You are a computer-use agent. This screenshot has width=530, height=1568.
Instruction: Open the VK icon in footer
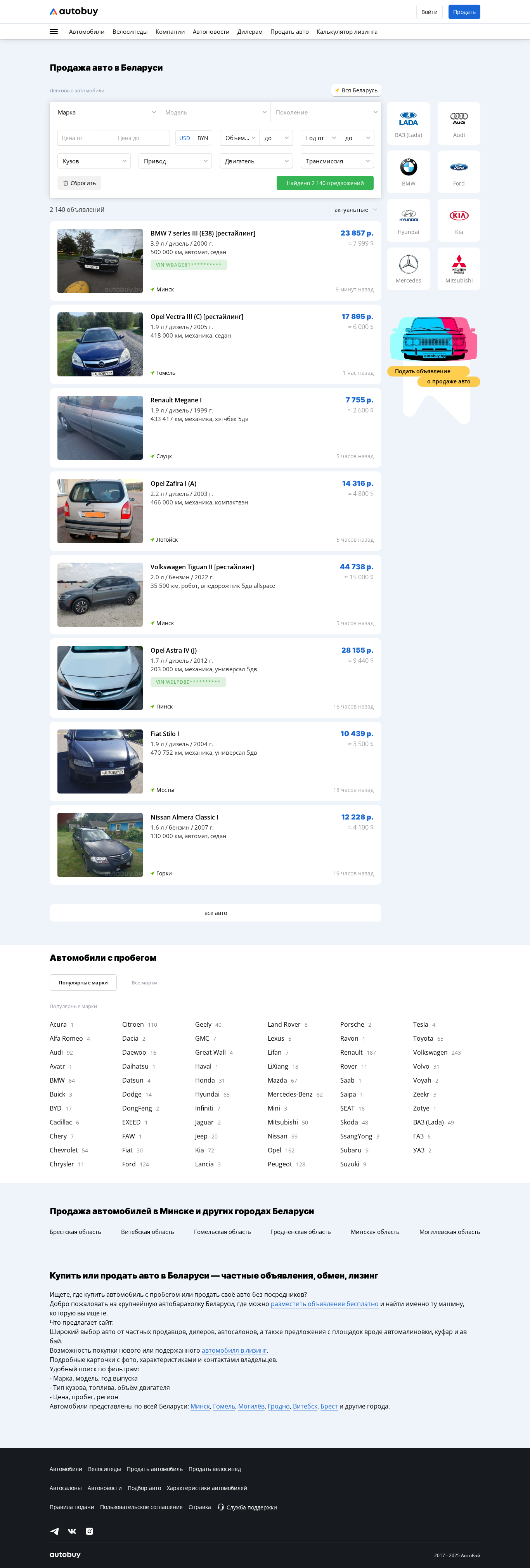pyautogui.click(x=72, y=1531)
